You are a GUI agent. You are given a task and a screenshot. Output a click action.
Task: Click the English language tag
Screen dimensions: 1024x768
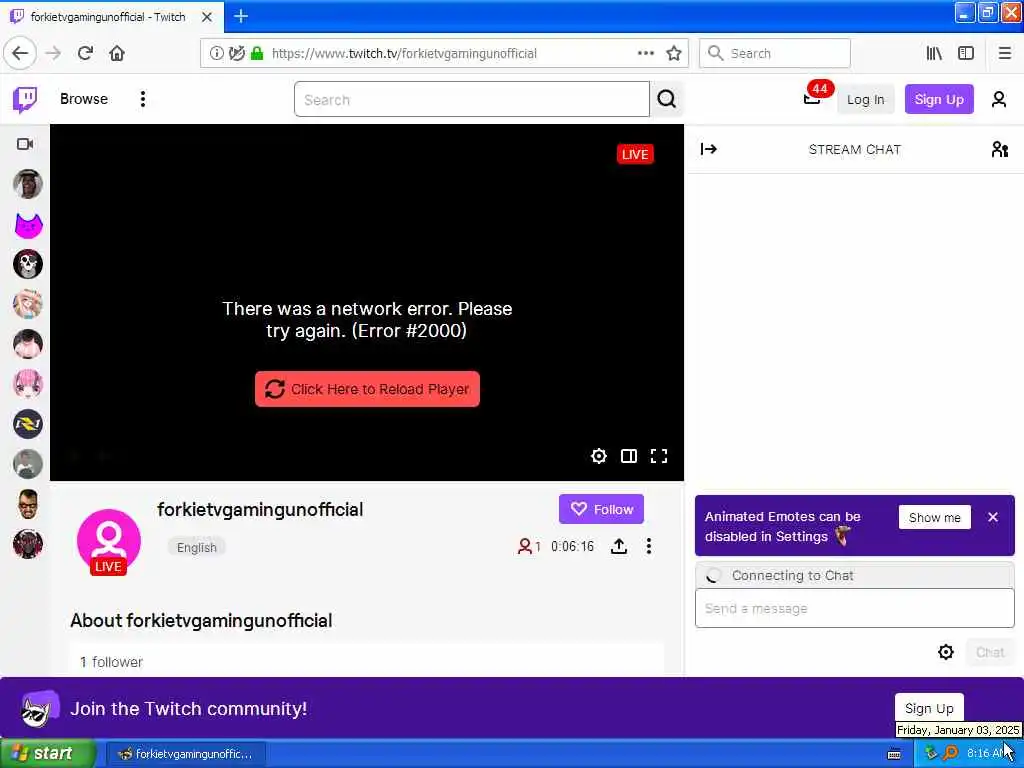tap(197, 547)
